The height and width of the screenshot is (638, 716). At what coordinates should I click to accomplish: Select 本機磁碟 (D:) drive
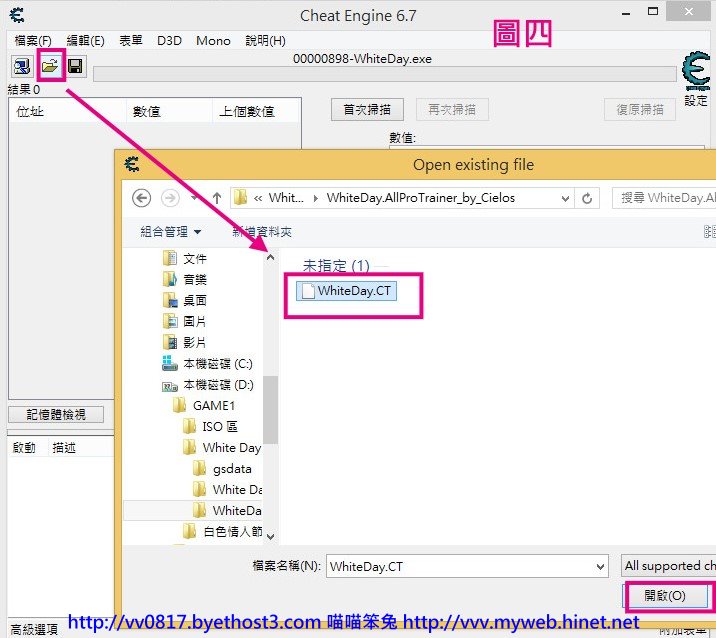tap(207, 385)
